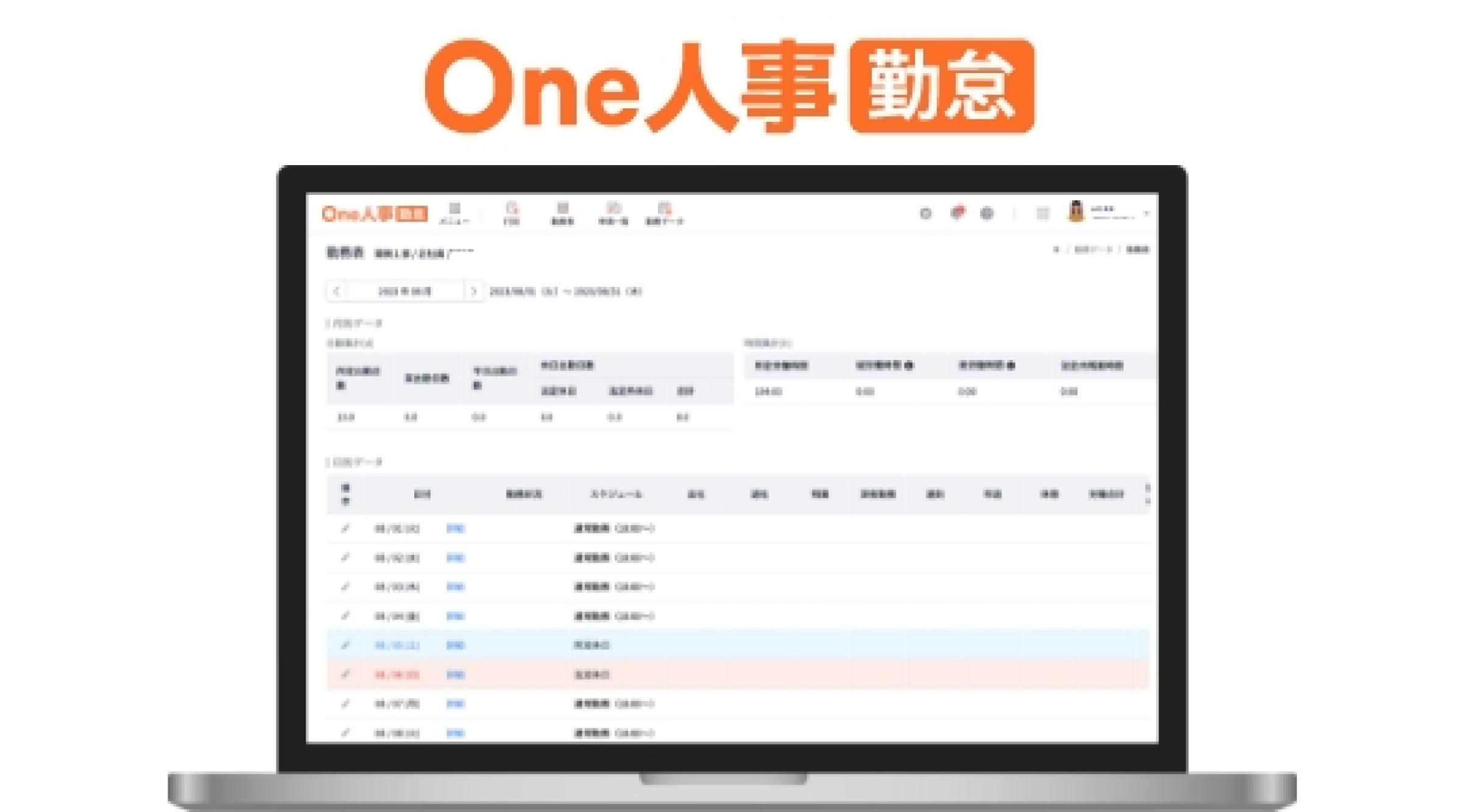This screenshot has height=812, width=1462.
Task: Click the 08/05 Saturday date in blue
Action: click(397, 646)
